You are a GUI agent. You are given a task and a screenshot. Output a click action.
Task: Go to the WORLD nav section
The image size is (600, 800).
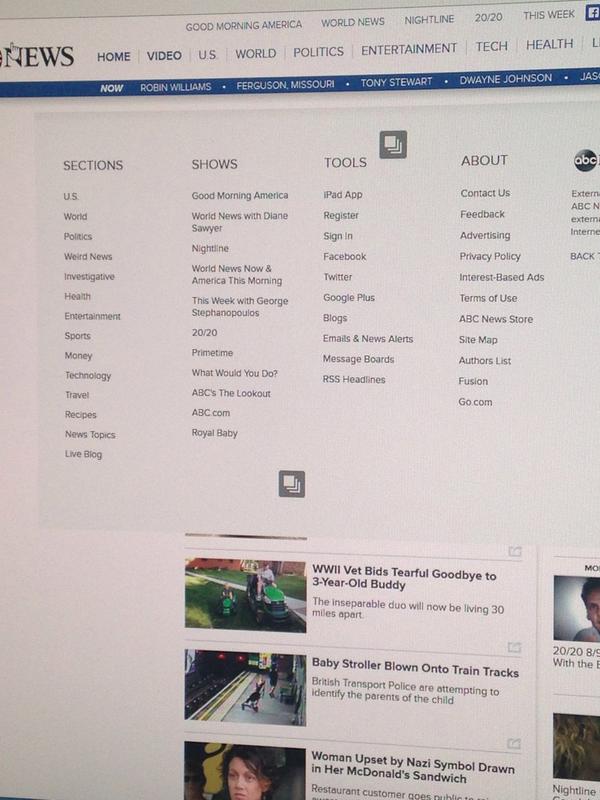pyautogui.click(x=256, y=53)
